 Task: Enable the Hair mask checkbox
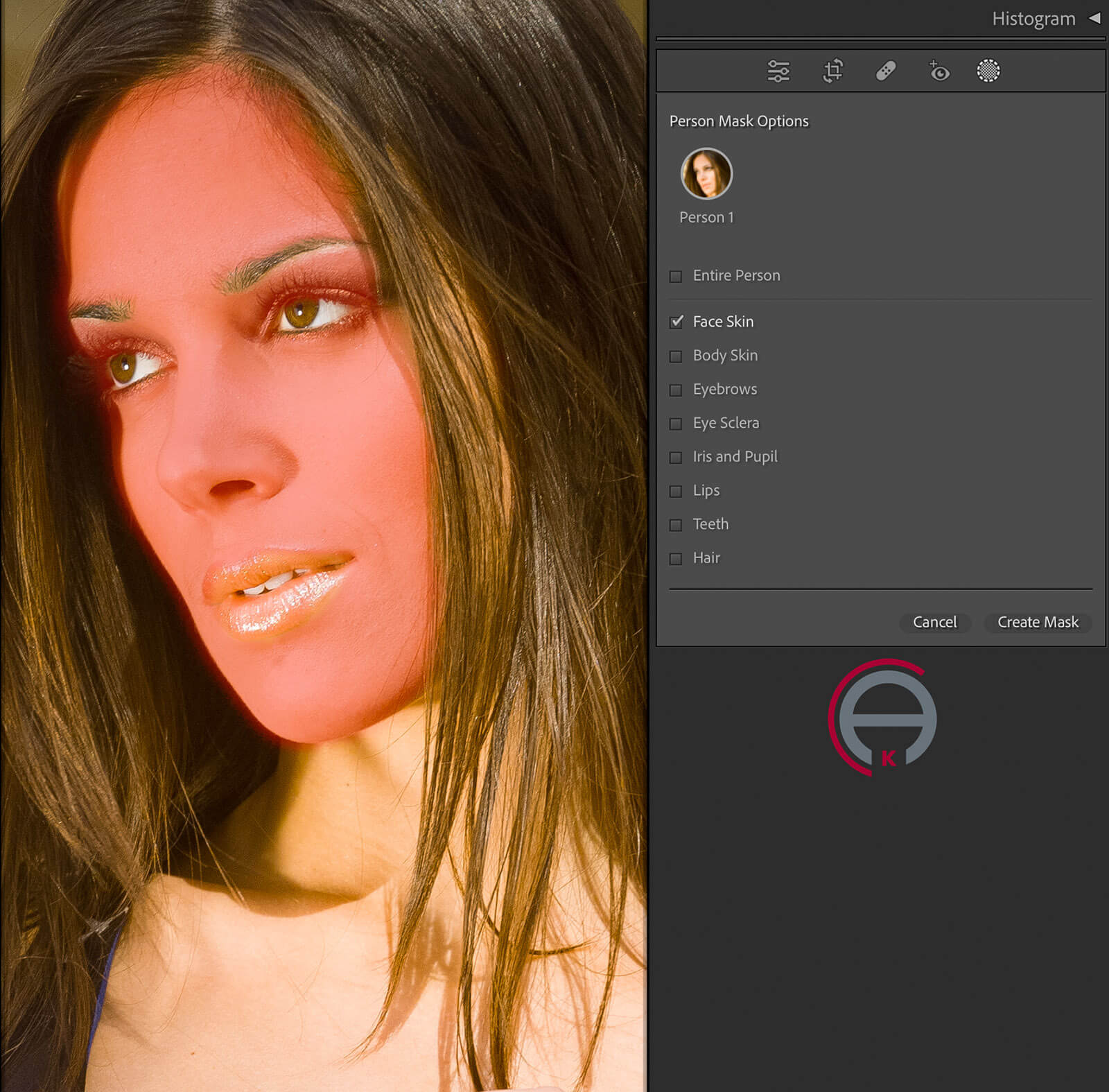pos(676,559)
